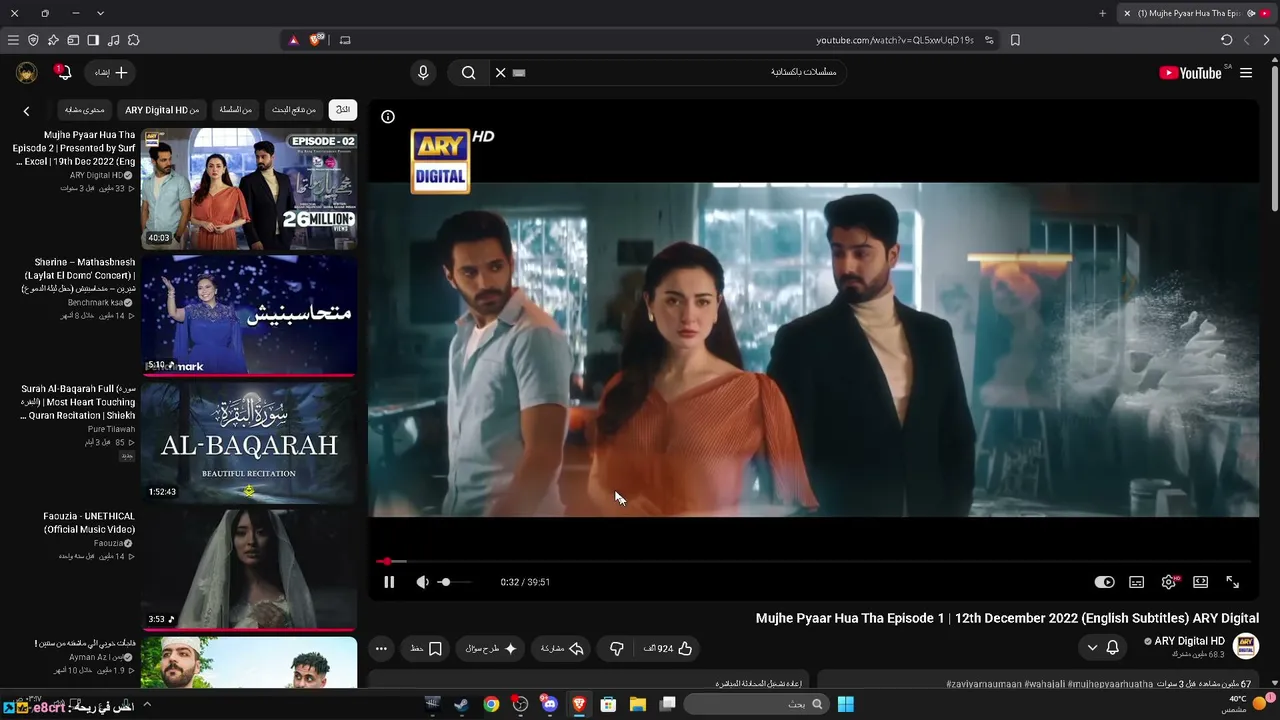Open the Brave Shields lion icon
Screen dimensions: 1280x720
point(317,40)
